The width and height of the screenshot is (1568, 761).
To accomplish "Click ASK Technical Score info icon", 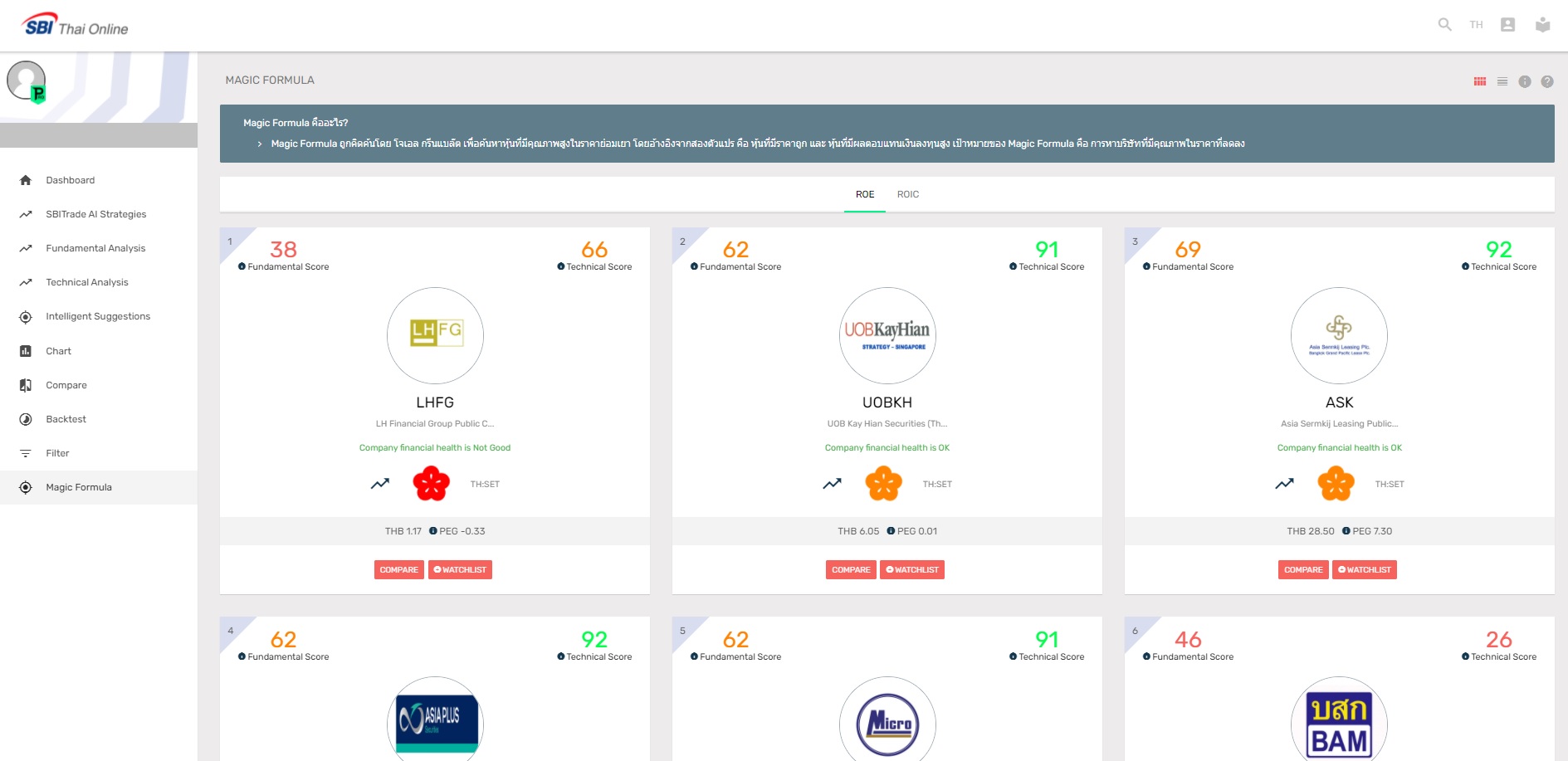I will pyautogui.click(x=1466, y=266).
